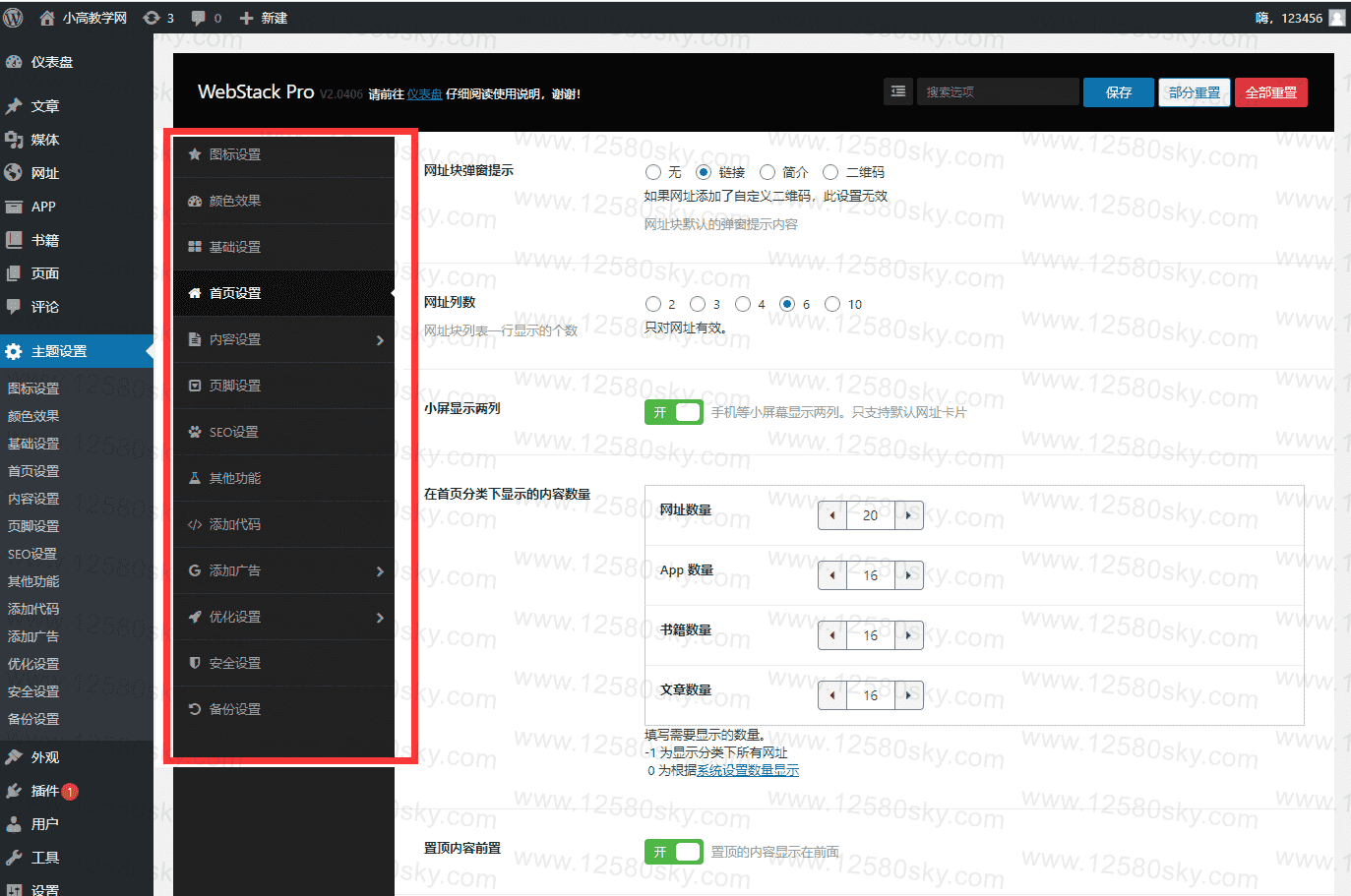Turn off the 置顶内容前置 switch
The width and height of the screenshot is (1351, 896).
click(673, 852)
